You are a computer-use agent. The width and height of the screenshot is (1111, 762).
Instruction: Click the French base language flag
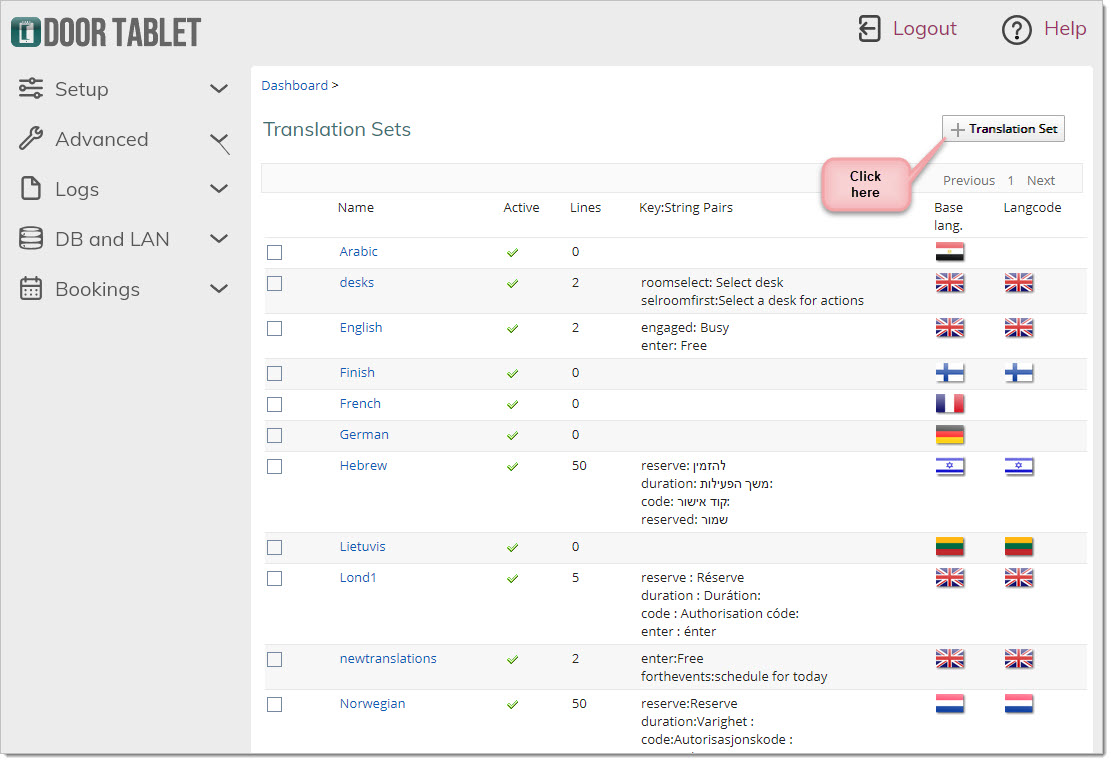point(950,404)
